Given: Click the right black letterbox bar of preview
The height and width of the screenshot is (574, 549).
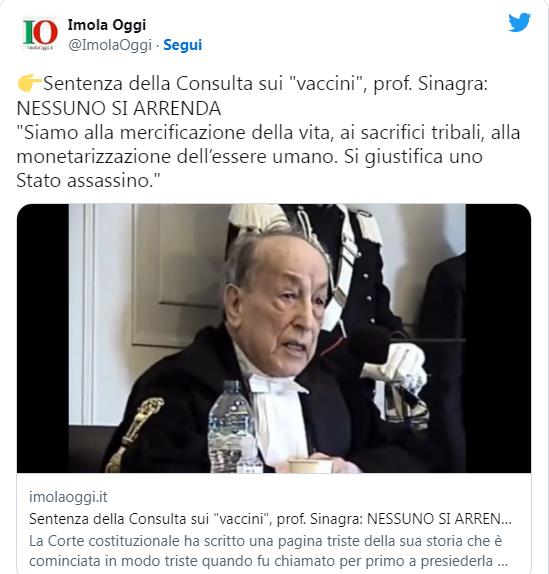Looking at the screenshot, I should pyautogui.click(x=498, y=338).
